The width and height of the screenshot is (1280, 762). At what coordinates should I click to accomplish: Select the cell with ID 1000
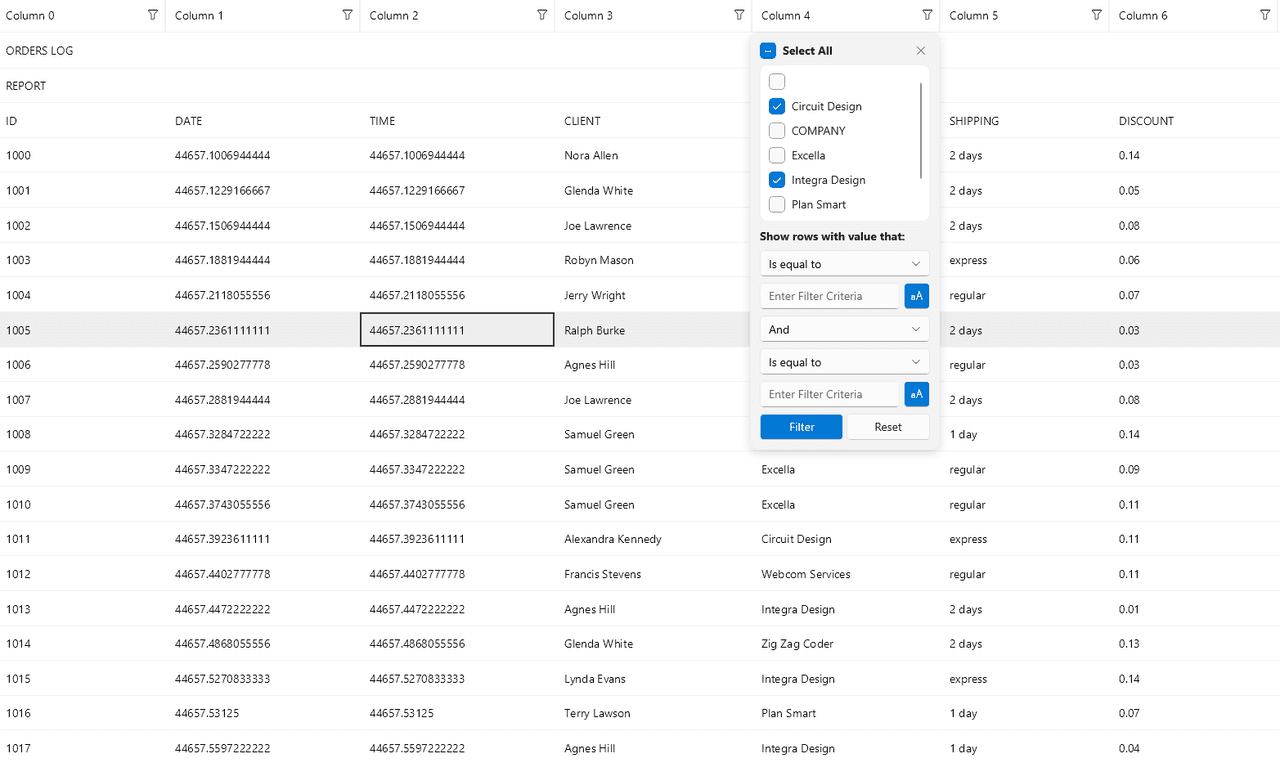pyautogui.click(x=82, y=156)
